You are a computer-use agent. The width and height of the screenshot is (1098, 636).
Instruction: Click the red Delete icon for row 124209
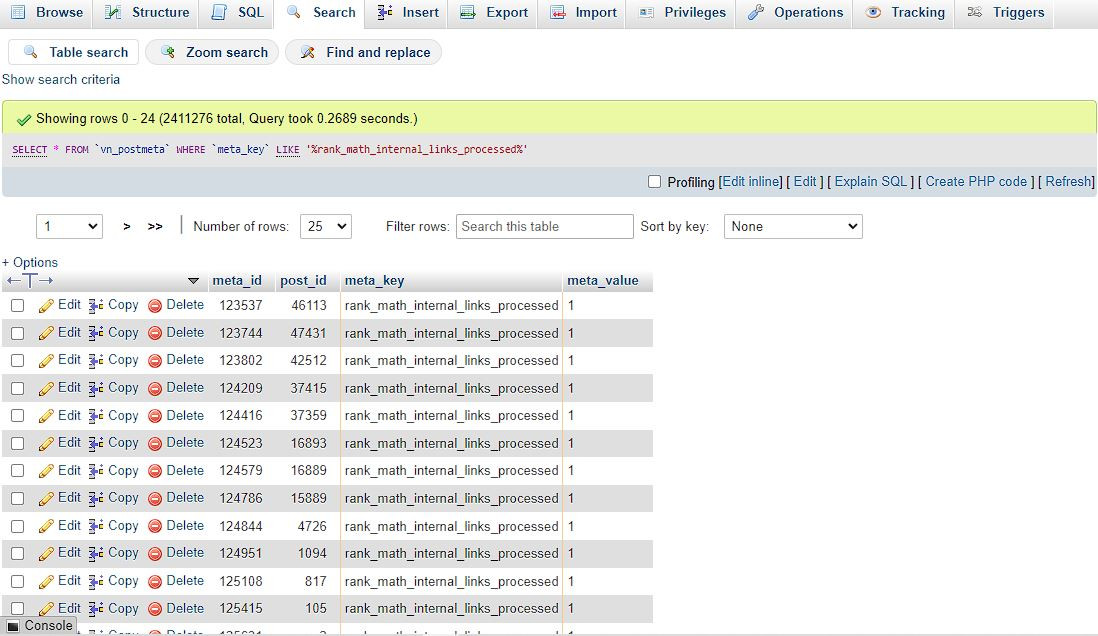pyautogui.click(x=155, y=388)
